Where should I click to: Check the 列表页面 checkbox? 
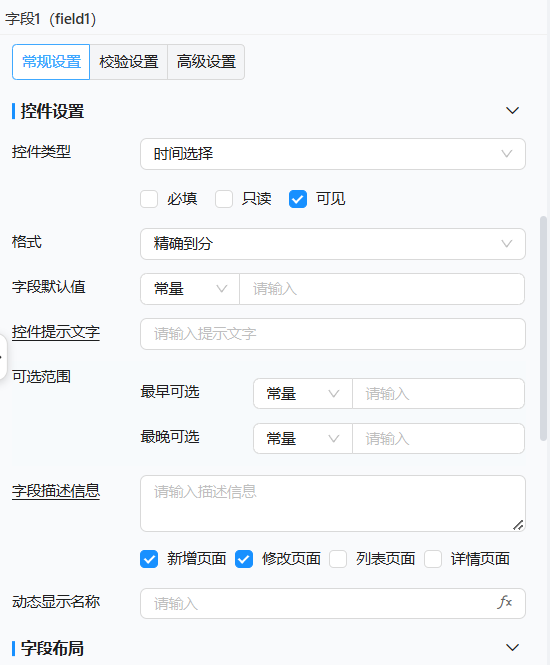pos(338,559)
